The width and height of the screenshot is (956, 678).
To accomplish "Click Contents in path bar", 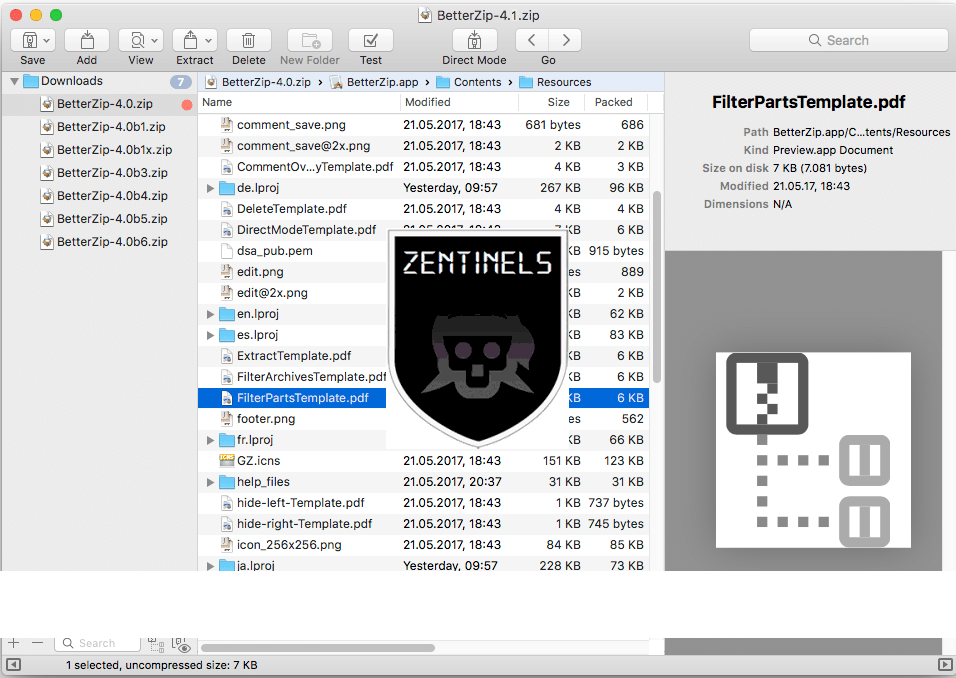I will coord(469,82).
